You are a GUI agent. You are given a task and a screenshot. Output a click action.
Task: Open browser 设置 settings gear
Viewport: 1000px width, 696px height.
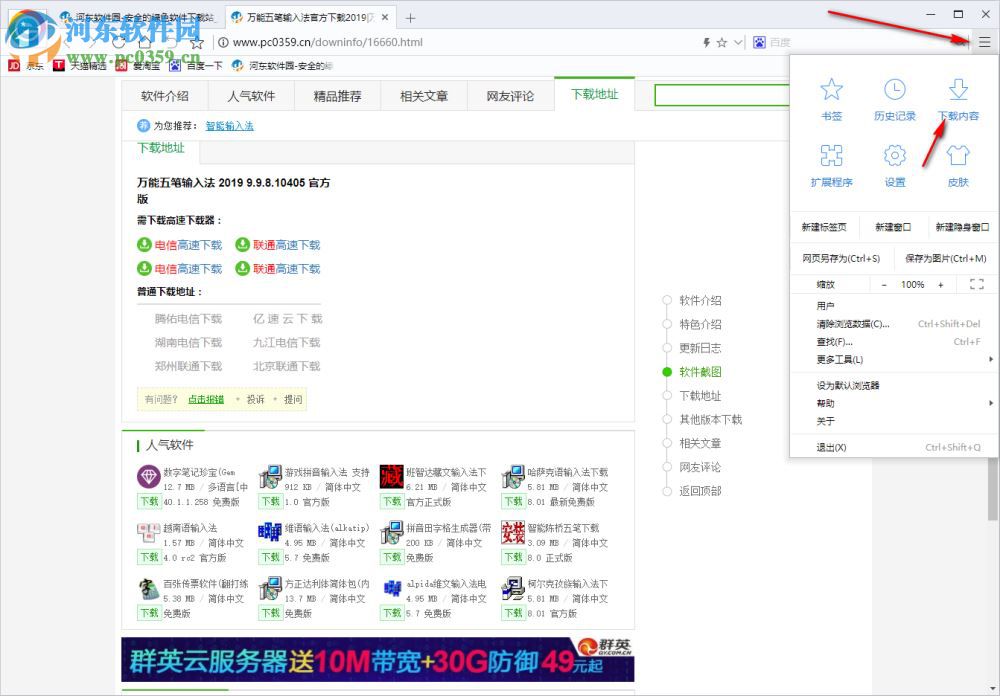pyautogui.click(x=894, y=163)
